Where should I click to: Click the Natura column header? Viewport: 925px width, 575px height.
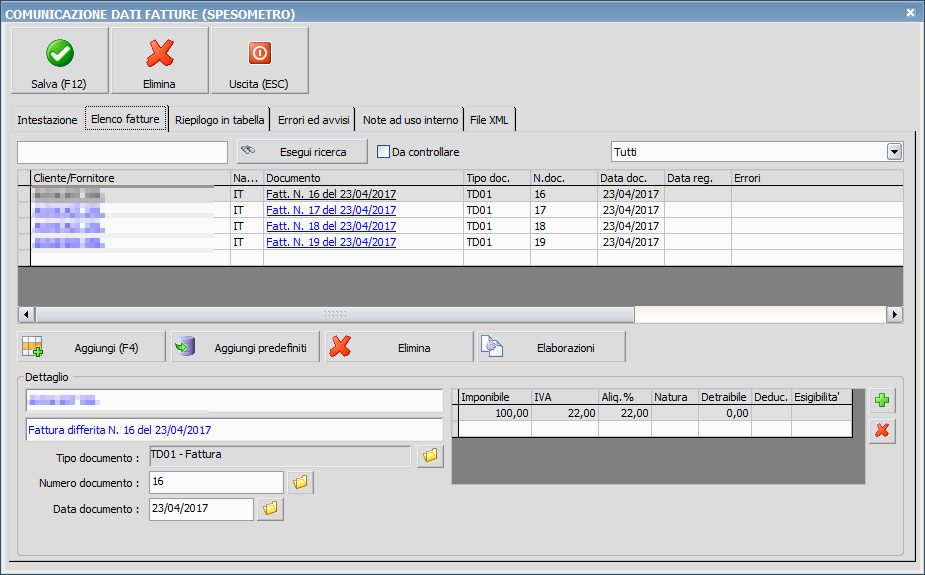(675, 397)
